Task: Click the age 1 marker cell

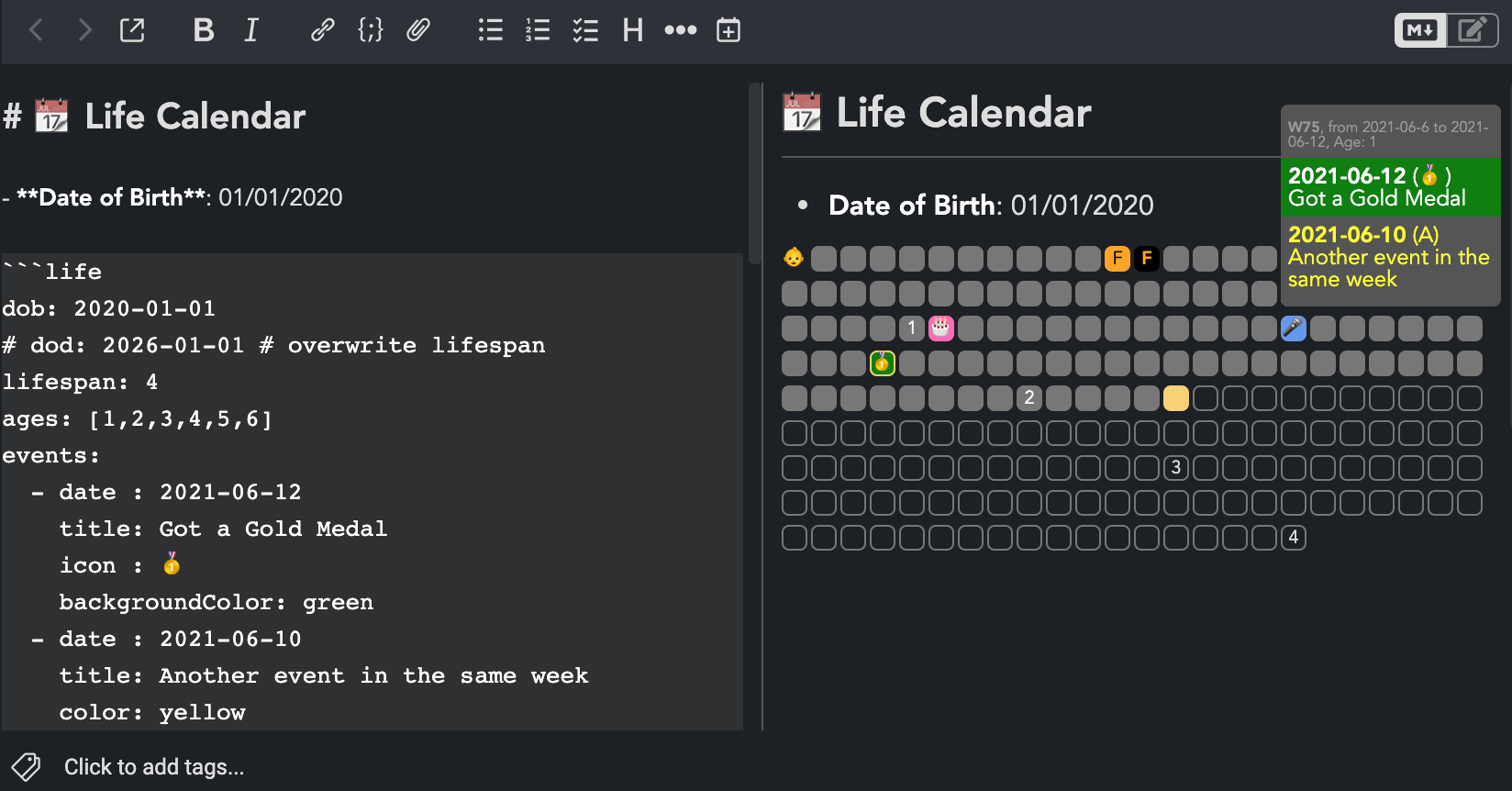Action: pyautogui.click(x=911, y=328)
